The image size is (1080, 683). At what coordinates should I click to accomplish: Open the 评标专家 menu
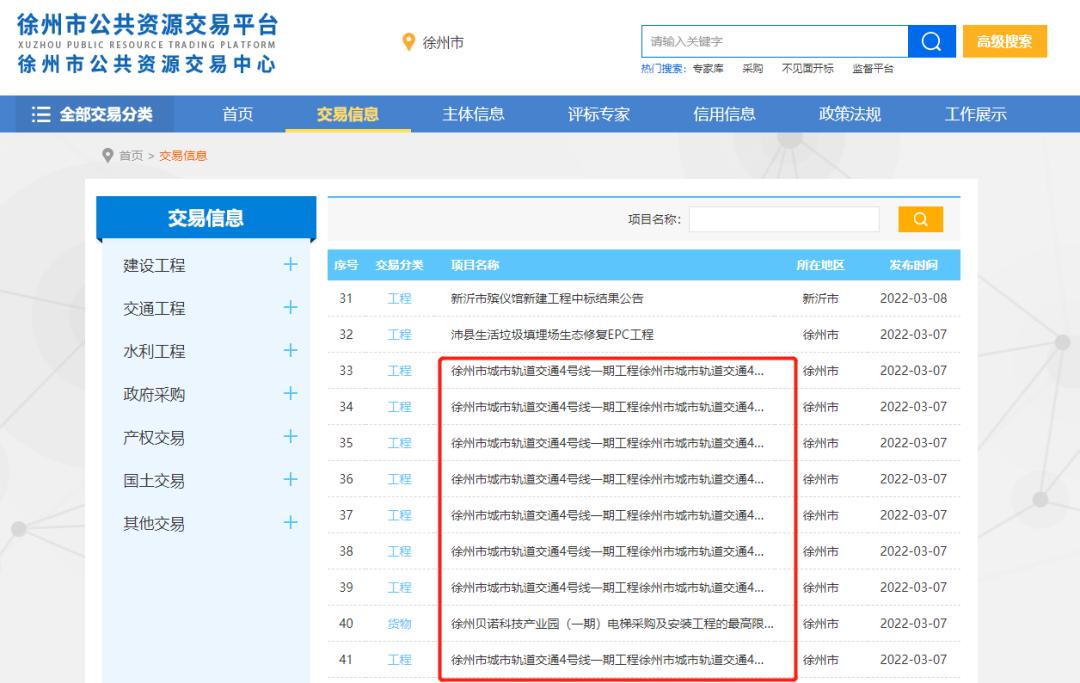(602, 113)
